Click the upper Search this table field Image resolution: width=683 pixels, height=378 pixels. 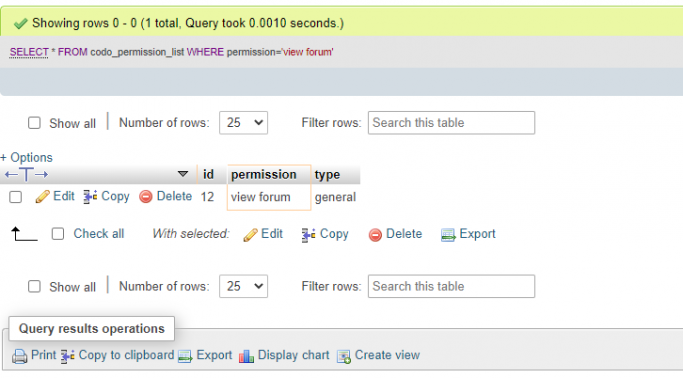click(x=451, y=123)
